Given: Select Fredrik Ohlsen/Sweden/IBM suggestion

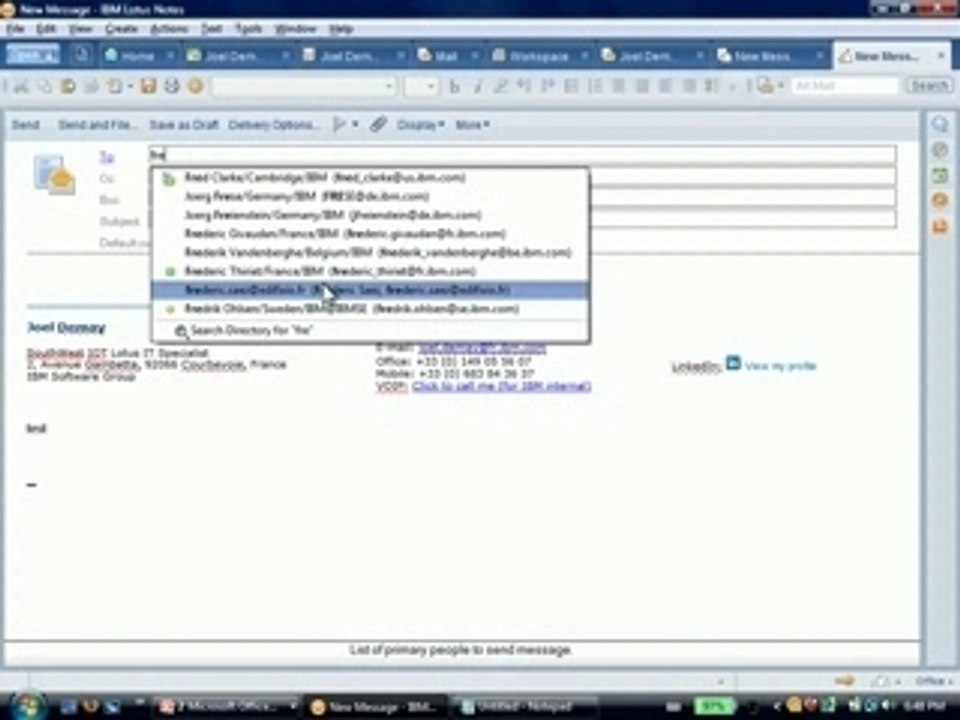Looking at the screenshot, I should pyautogui.click(x=370, y=309).
